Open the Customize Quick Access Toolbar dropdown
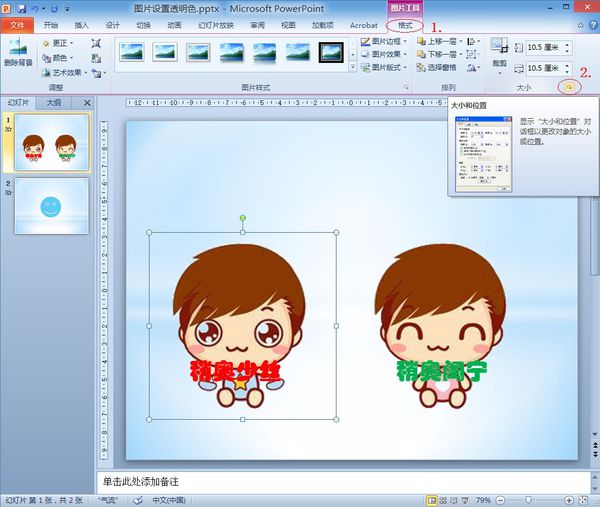The image size is (600, 507). click(x=67, y=8)
